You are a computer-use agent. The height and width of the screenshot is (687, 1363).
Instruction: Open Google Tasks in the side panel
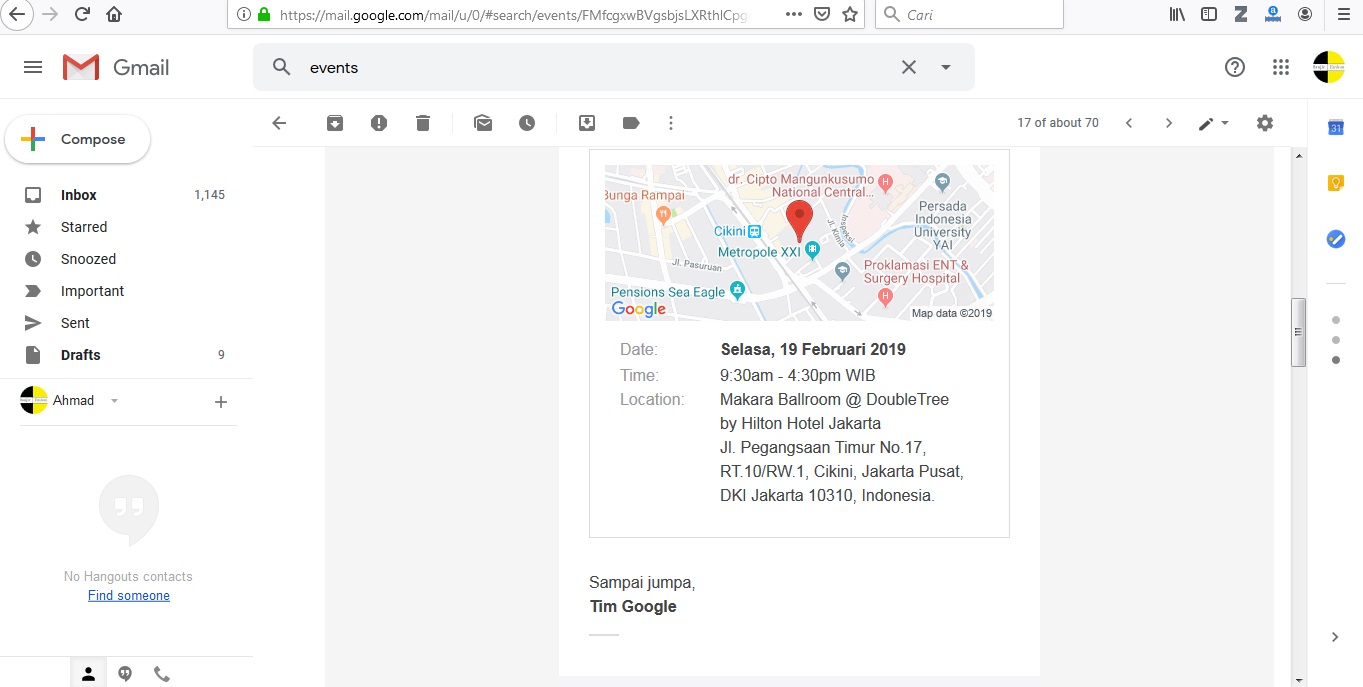(x=1336, y=238)
